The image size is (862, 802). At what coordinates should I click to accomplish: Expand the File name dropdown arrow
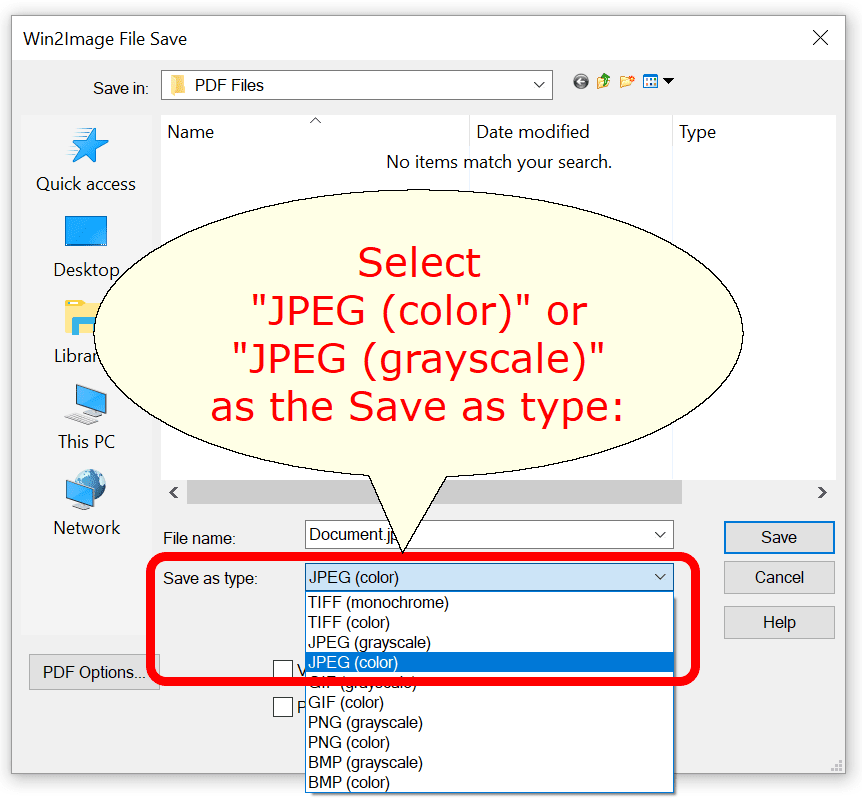coord(660,535)
